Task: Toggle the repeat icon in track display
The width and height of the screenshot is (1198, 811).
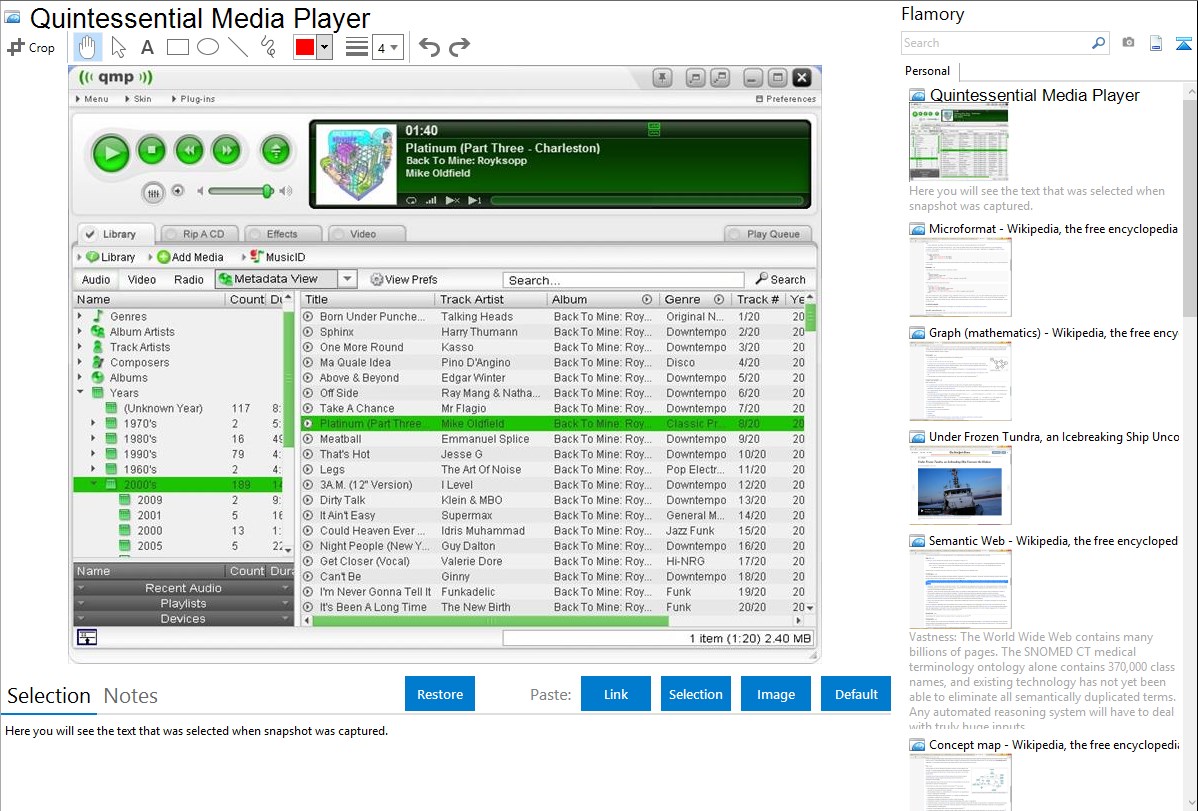Action: 412,200
